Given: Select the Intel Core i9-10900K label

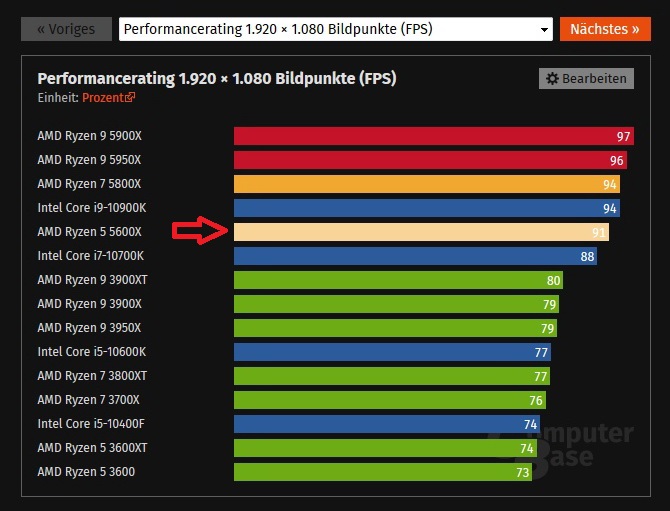Looking at the screenshot, I should pyautogui.click(x=91, y=208).
